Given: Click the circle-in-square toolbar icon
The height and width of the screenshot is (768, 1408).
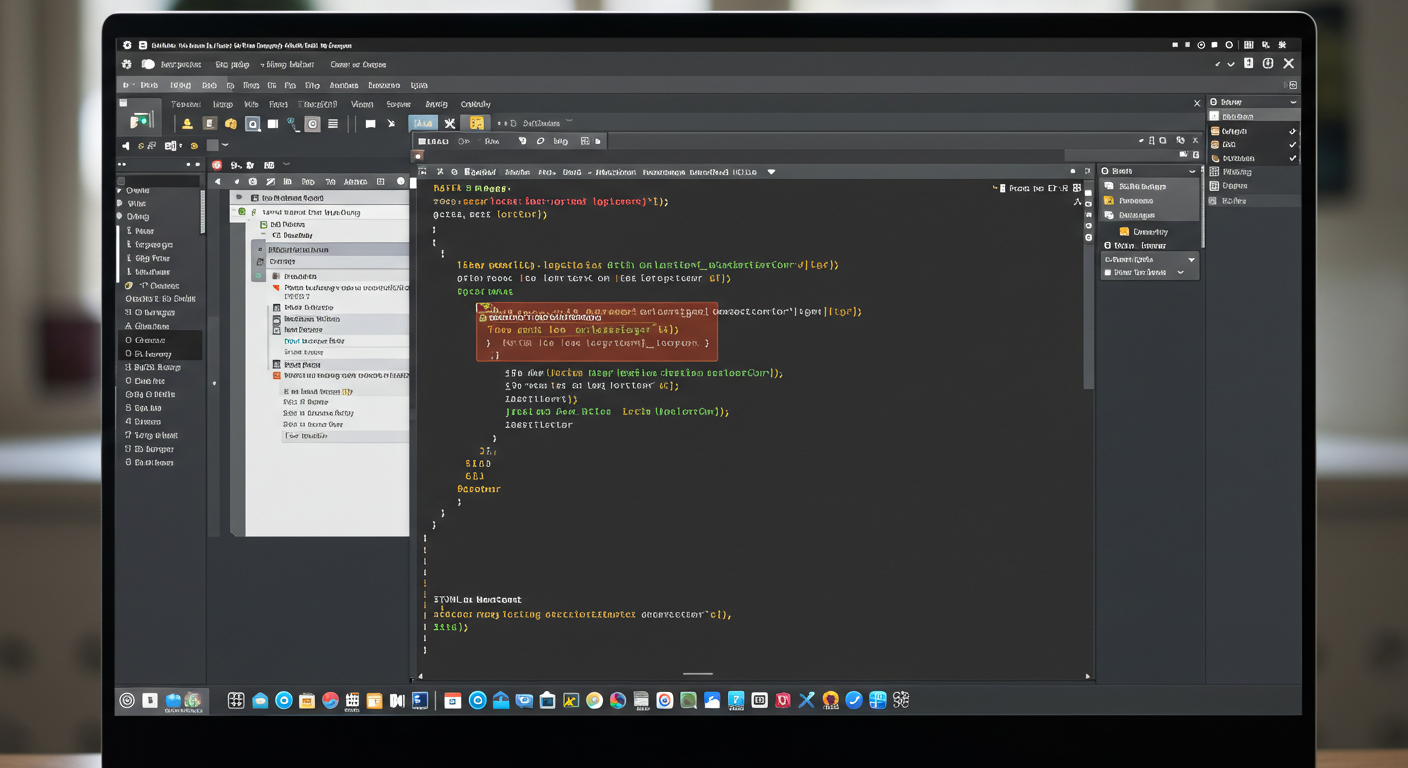Looking at the screenshot, I should pyautogui.click(x=313, y=124).
